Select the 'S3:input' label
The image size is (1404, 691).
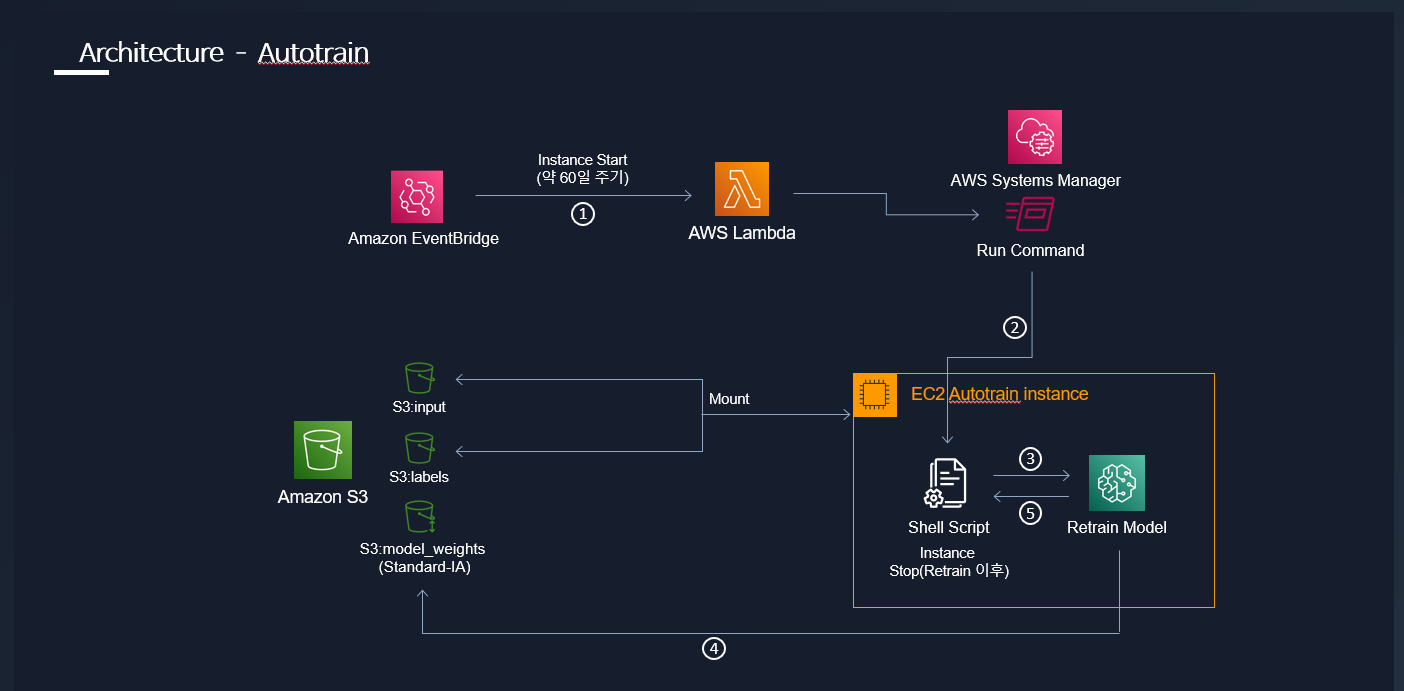(419, 407)
